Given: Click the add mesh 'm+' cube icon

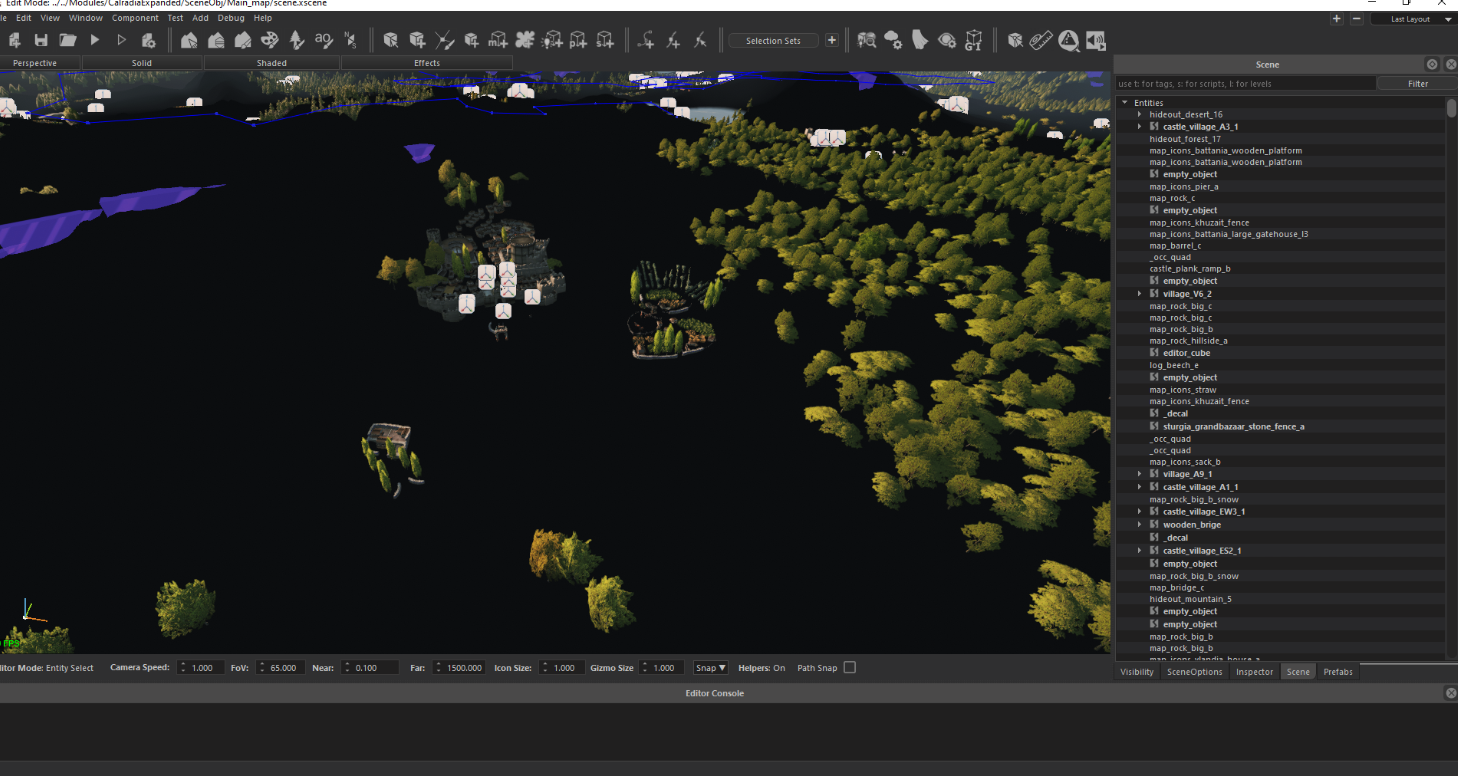Looking at the screenshot, I should (498, 40).
